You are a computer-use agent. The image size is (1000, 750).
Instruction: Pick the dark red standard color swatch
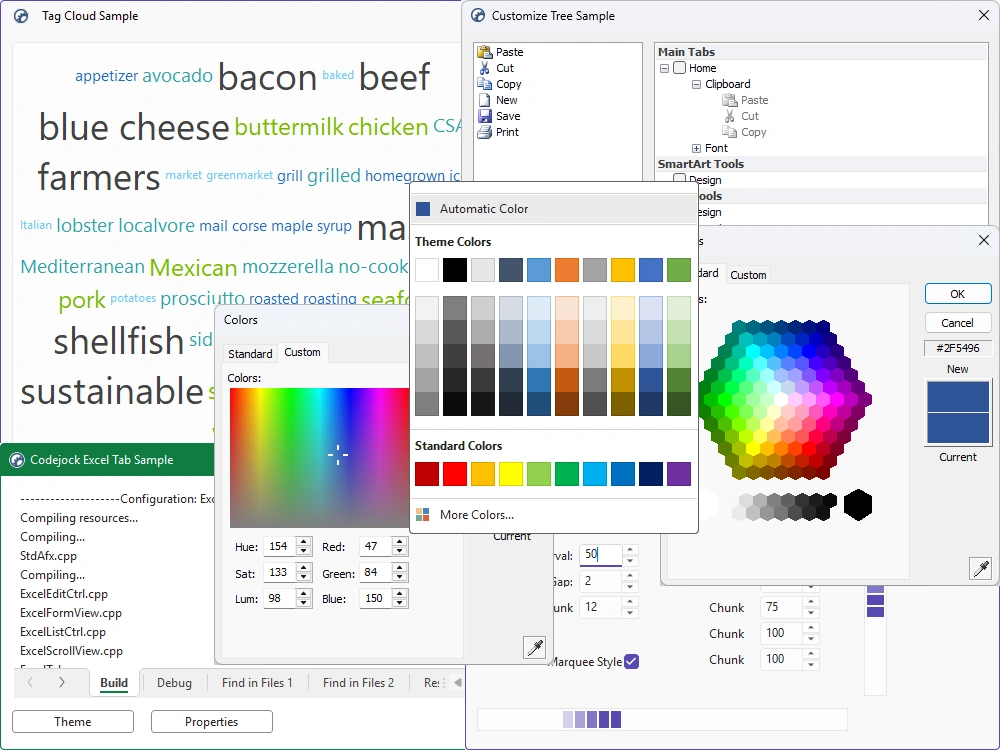click(427, 474)
